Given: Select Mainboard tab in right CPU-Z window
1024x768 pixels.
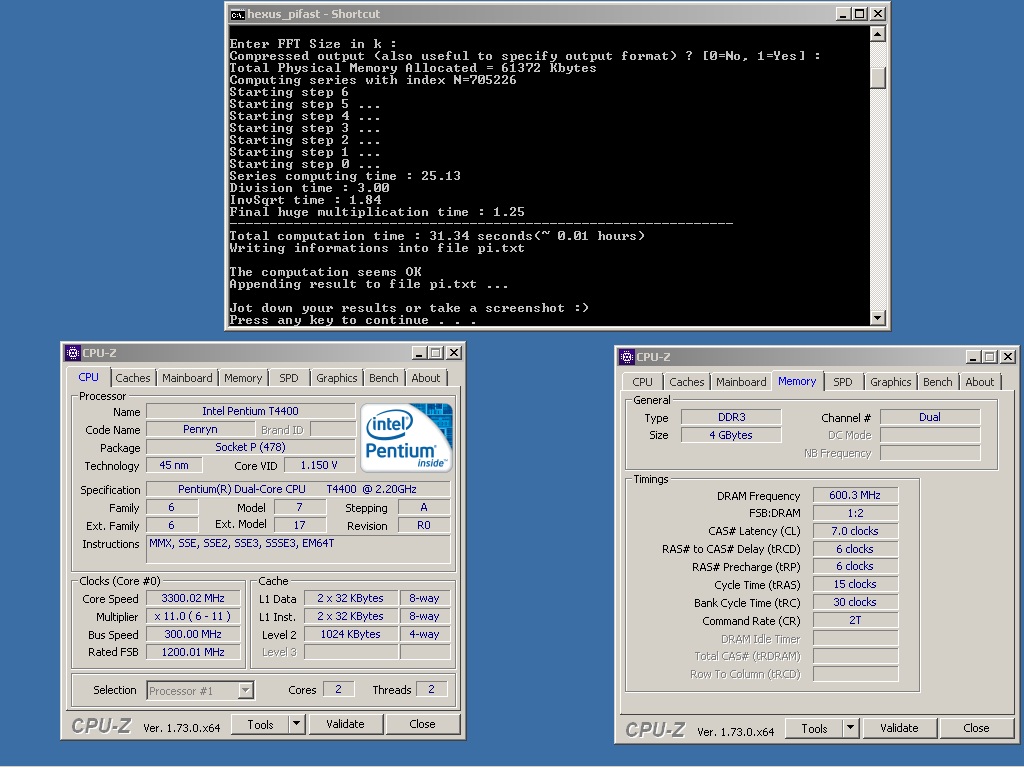Looking at the screenshot, I should [741, 381].
